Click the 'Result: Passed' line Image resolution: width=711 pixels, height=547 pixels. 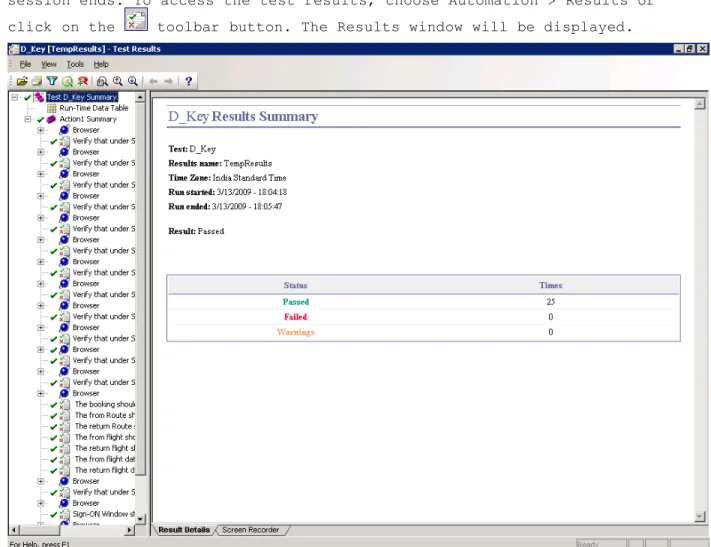(x=196, y=231)
